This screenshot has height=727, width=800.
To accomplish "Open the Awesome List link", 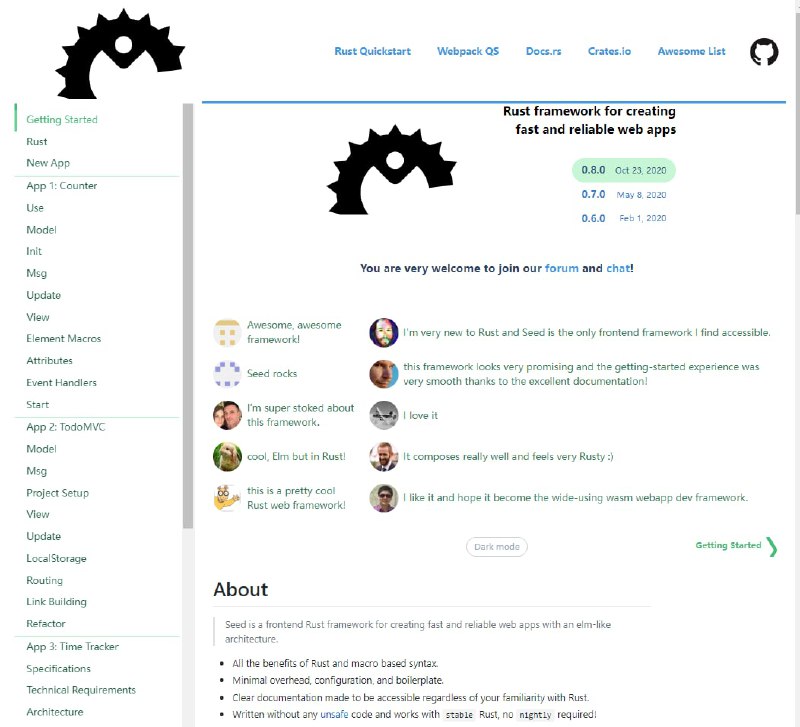I will [x=691, y=51].
